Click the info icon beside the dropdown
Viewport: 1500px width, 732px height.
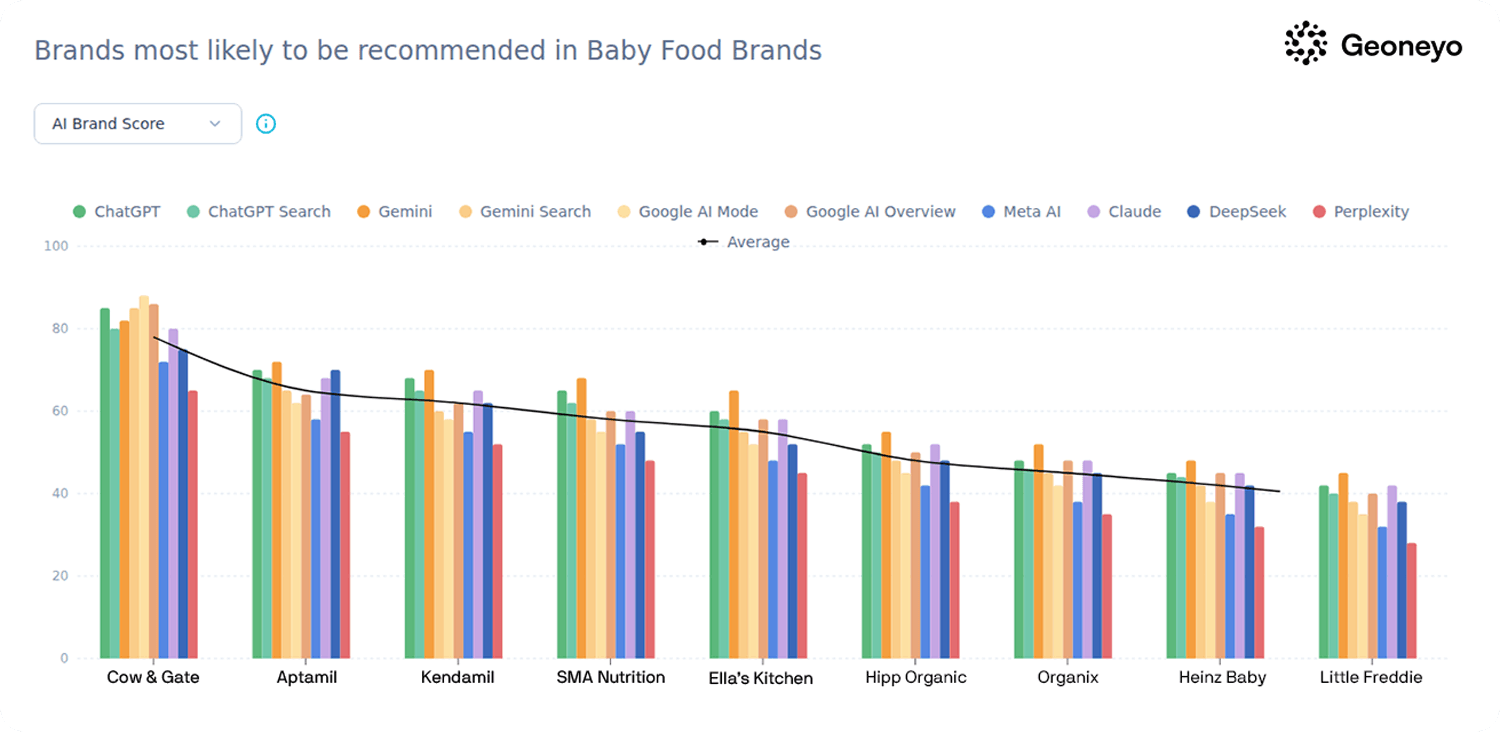click(x=265, y=123)
